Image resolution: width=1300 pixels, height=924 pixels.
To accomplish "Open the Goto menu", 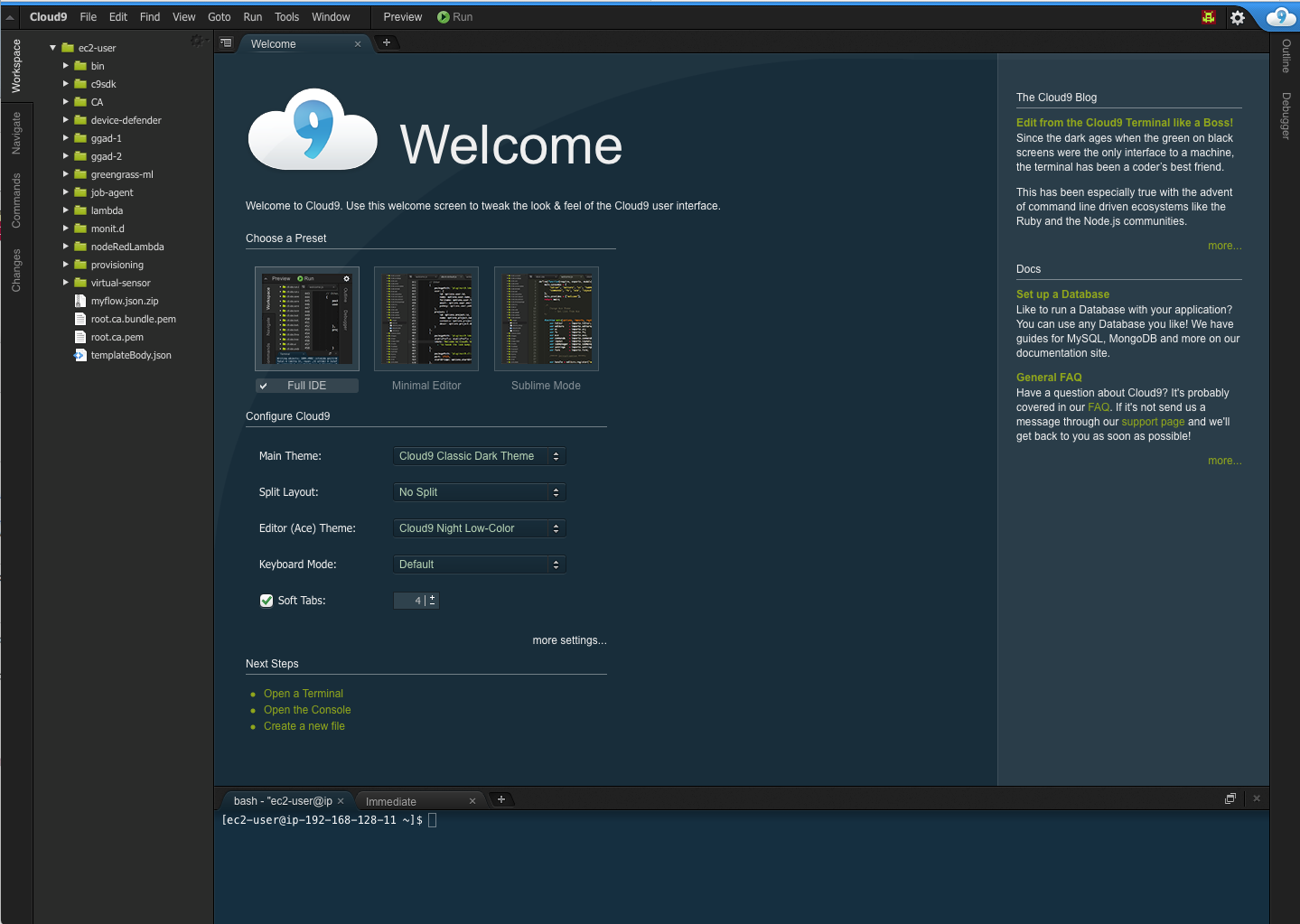I will (x=220, y=17).
